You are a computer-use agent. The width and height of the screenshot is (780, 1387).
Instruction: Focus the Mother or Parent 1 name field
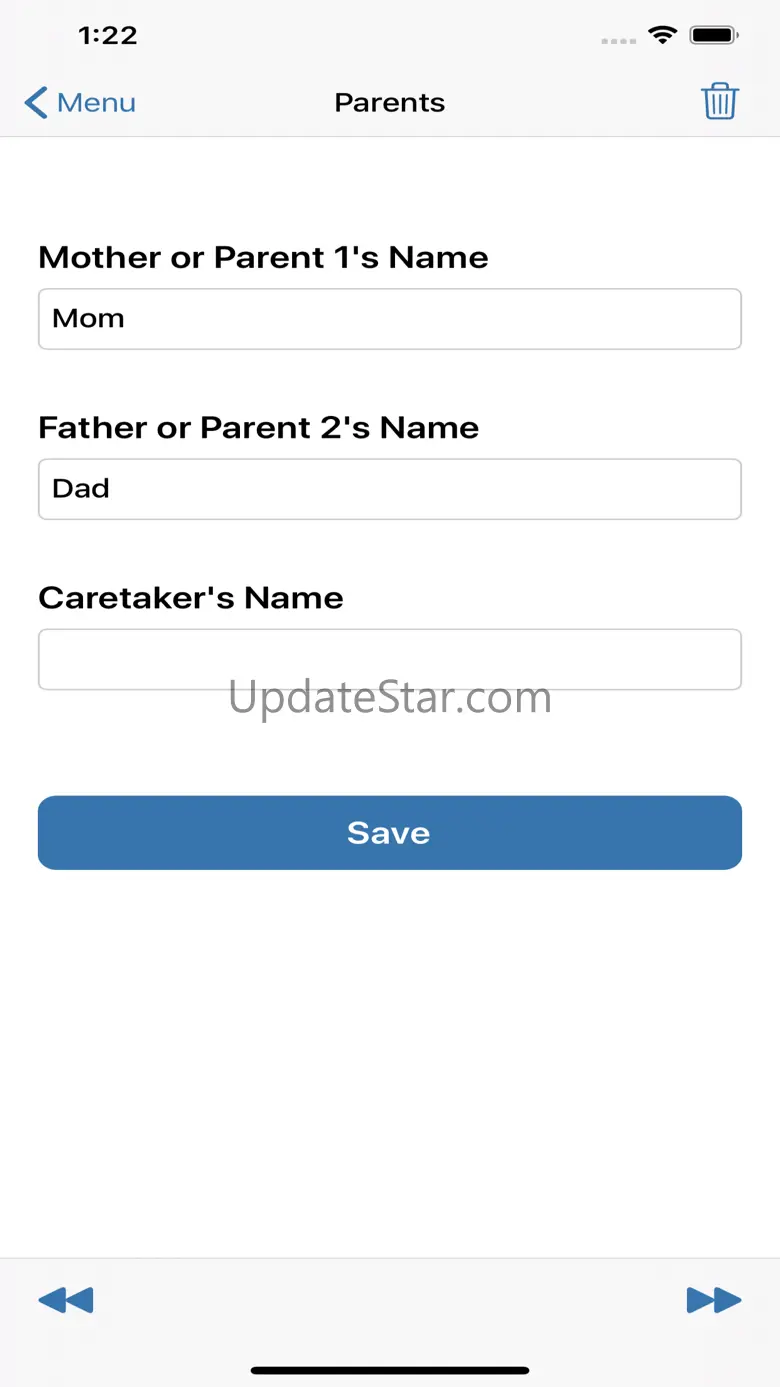point(390,319)
